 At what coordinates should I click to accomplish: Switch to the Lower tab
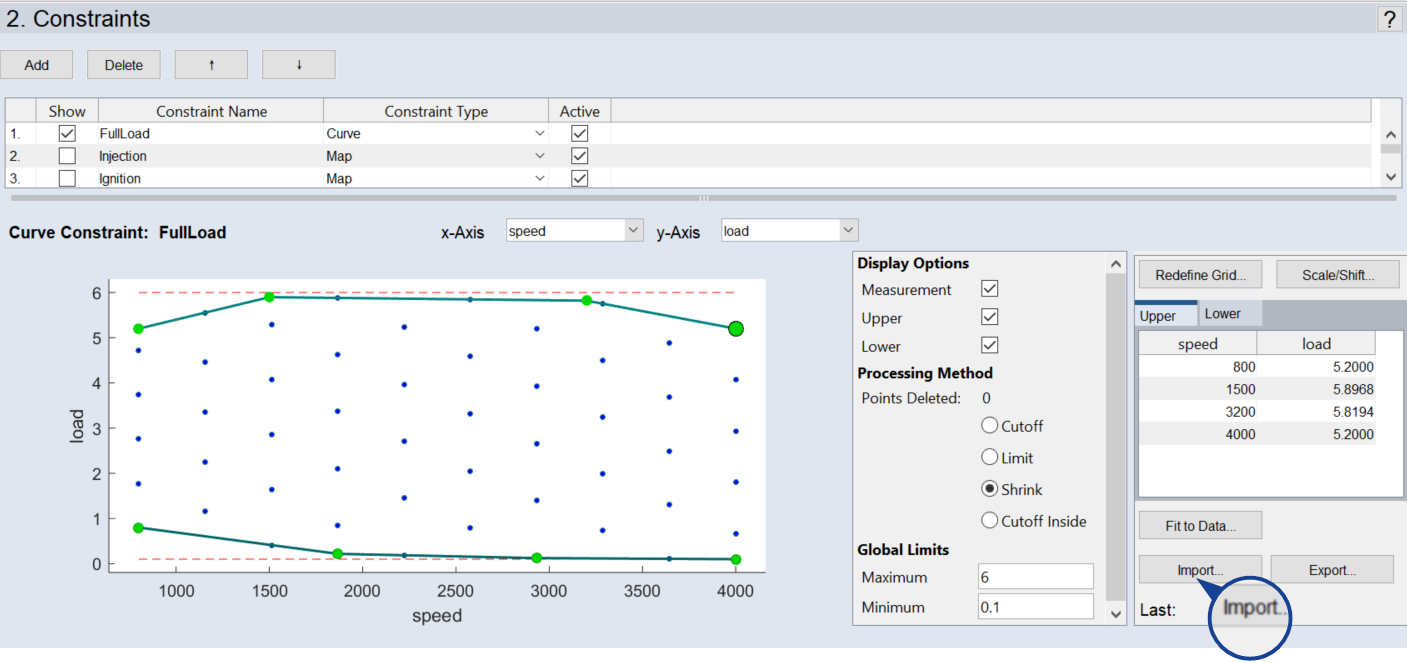pos(1222,314)
